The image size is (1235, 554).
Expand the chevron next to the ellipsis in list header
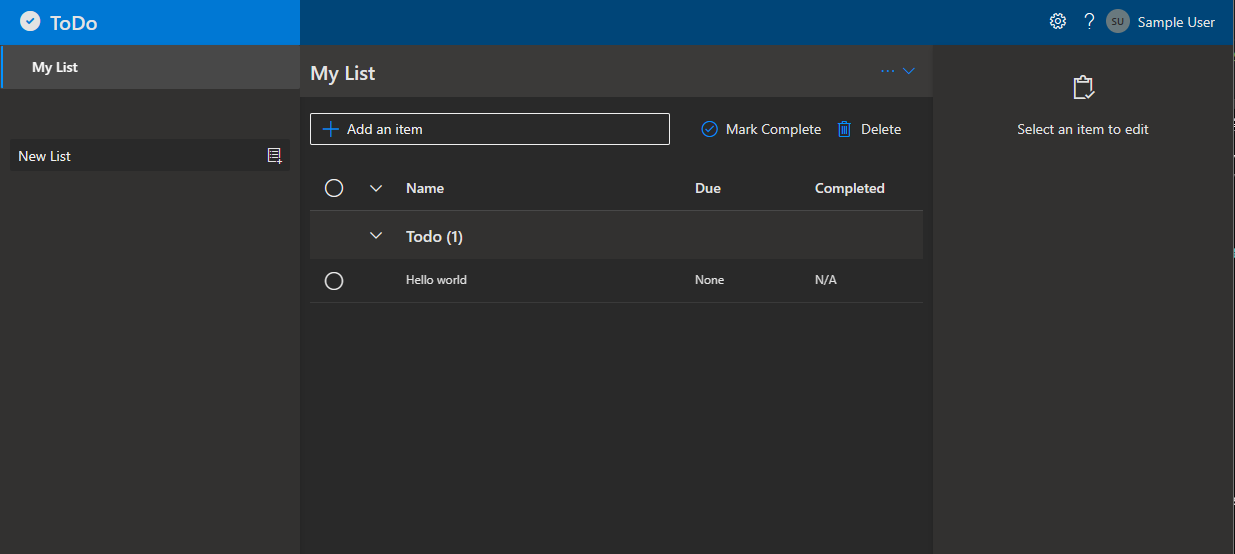(x=909, y=71)
